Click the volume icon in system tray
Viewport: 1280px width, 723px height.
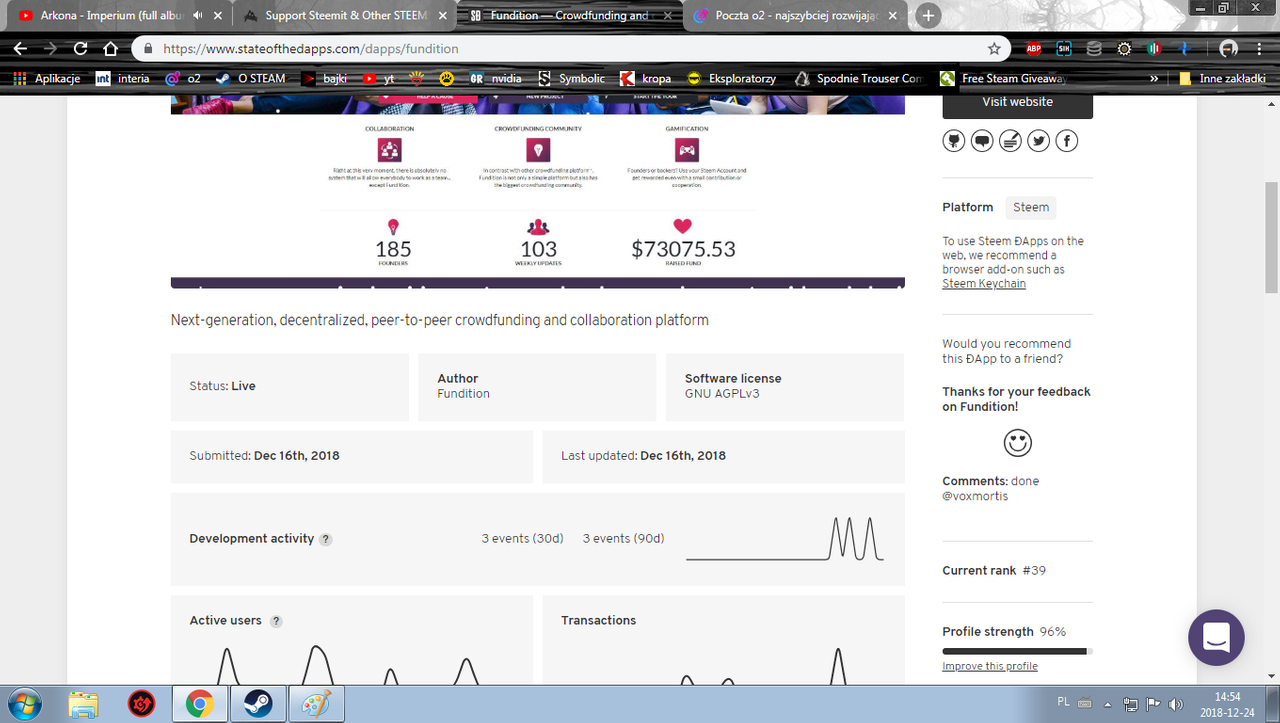coord(1175,704)
